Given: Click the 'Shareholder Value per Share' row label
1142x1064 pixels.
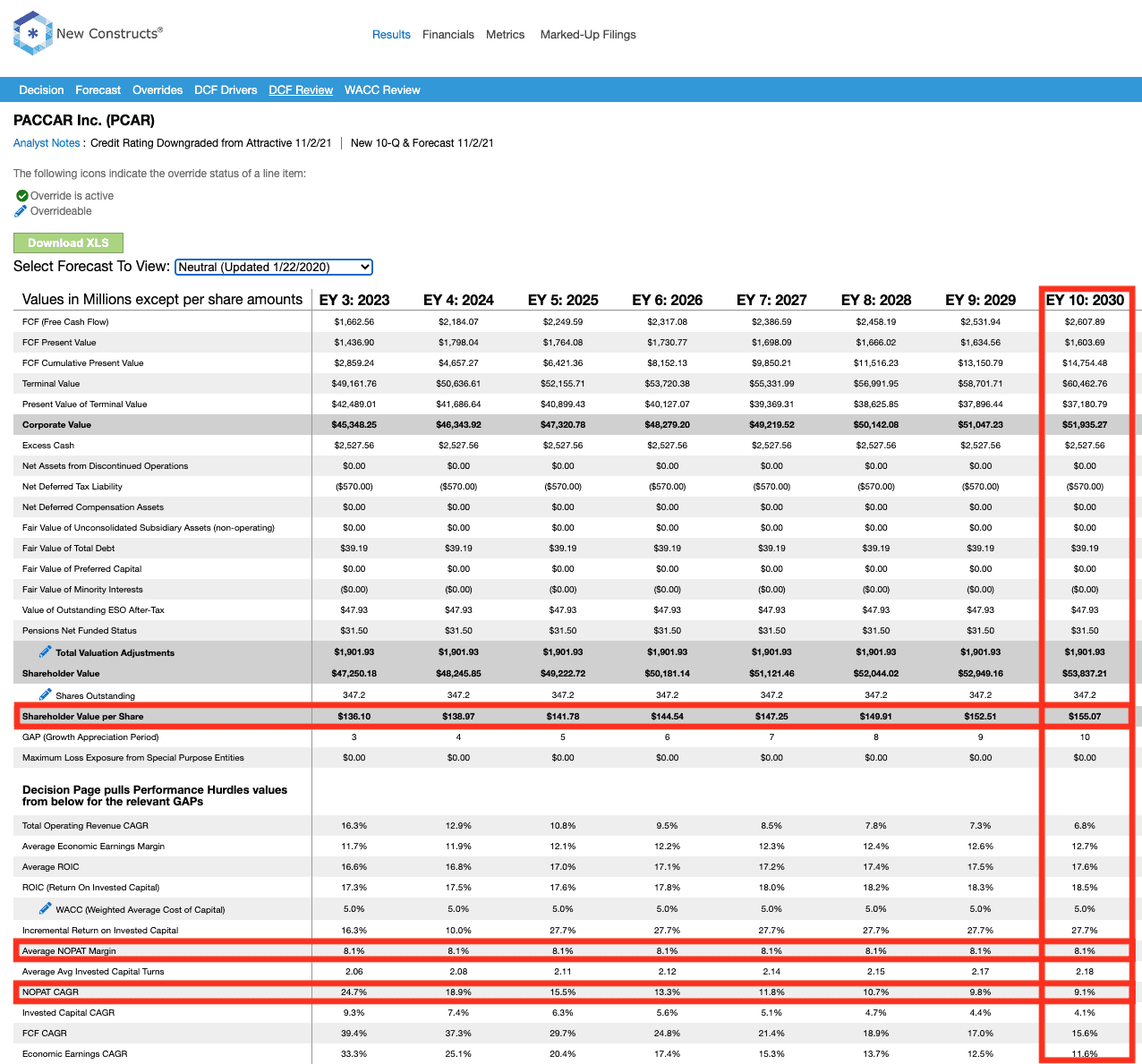Looking at the screenshot, I should pyautogui.click(x=83, y=717).
